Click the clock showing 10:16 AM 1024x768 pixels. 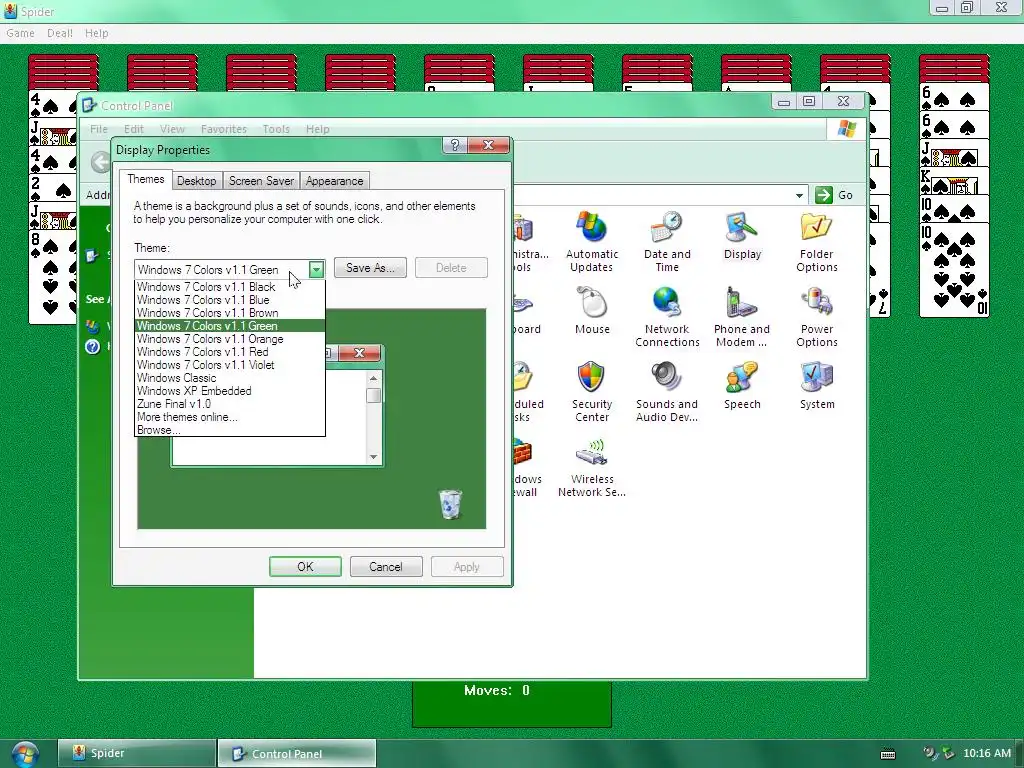[987, 754]
